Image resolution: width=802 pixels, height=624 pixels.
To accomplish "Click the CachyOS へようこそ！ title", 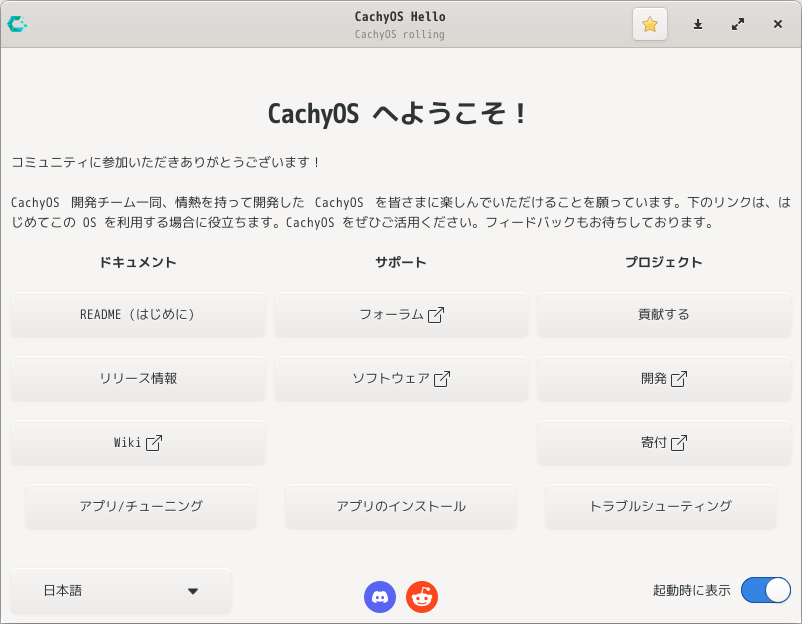I will [397, 114].
